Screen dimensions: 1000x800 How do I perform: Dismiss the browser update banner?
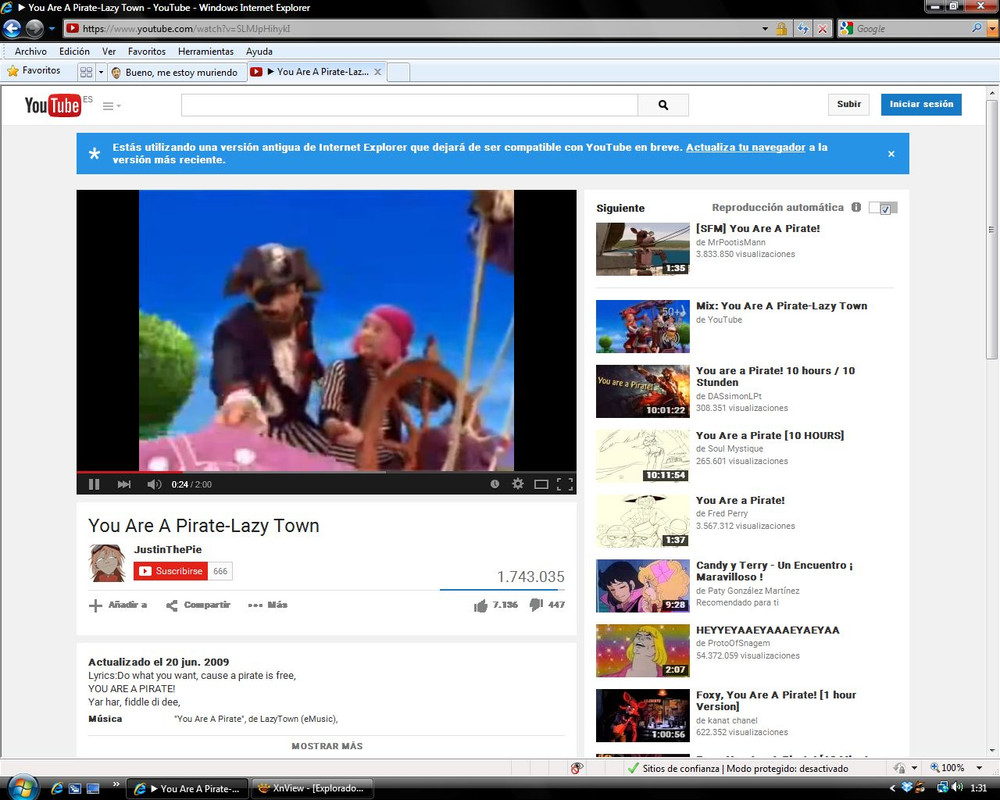point(891,154)
